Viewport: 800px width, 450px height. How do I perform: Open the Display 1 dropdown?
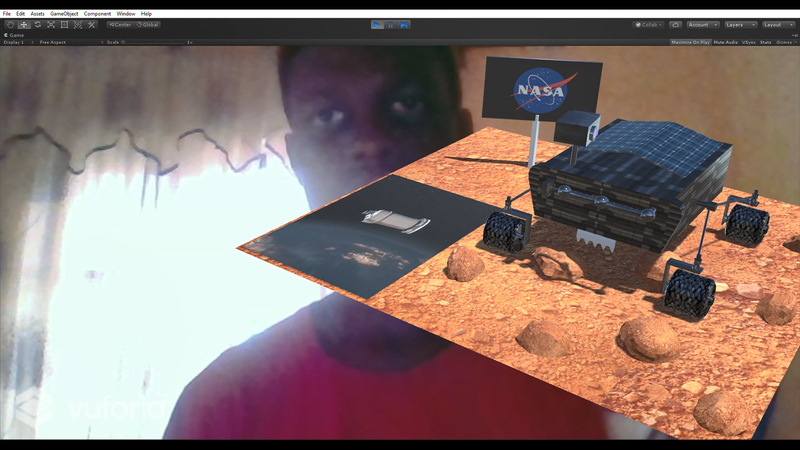(18, 42)
